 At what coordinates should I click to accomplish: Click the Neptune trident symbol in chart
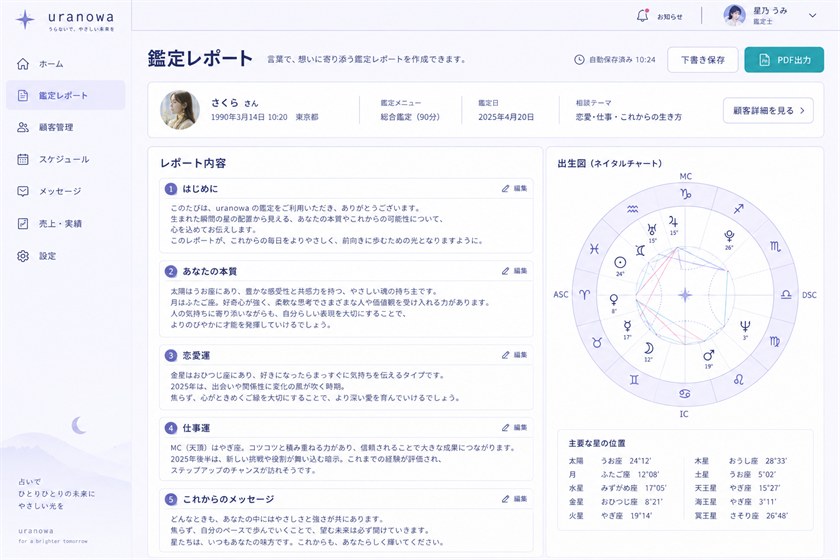pyautogui.click(x=745, y=326)
